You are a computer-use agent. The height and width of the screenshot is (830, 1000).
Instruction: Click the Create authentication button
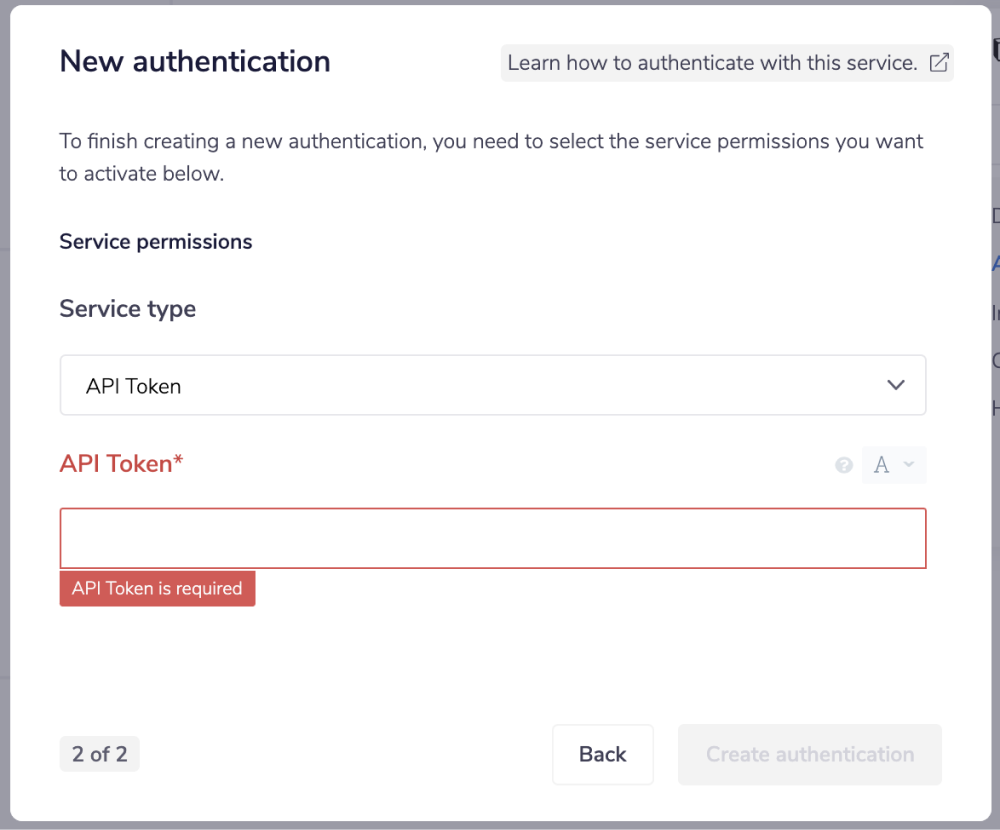coord(810,755)
